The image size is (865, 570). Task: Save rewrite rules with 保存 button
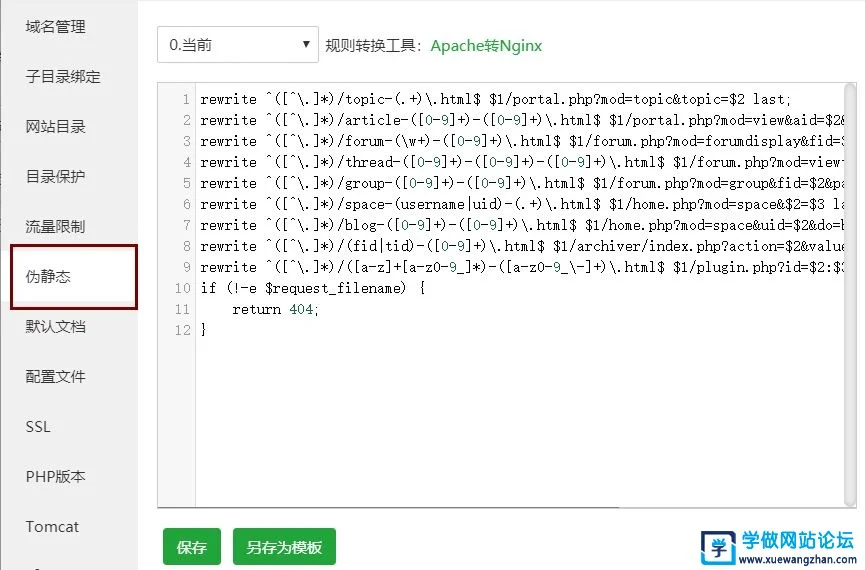click(x=191, y=547)
